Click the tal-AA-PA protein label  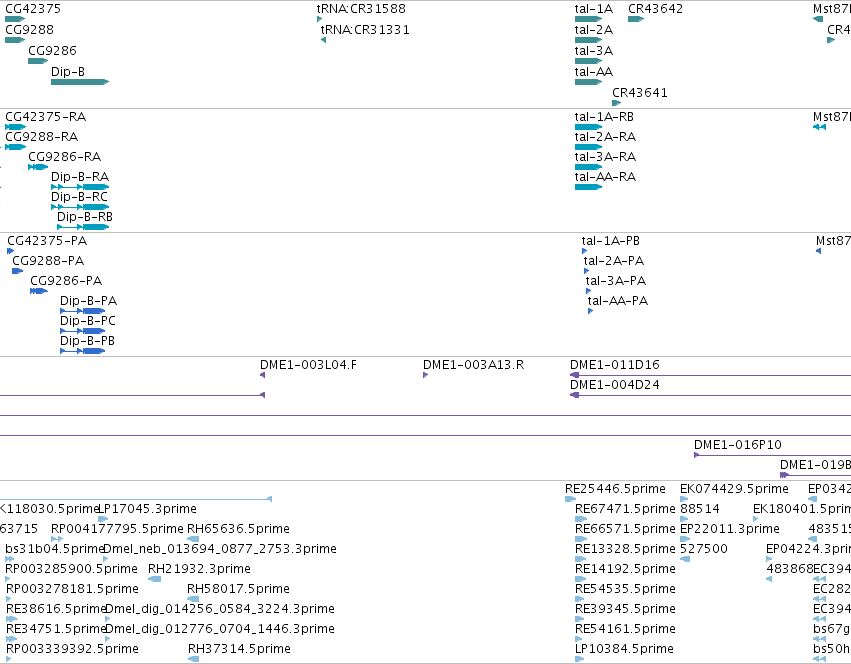618,301
